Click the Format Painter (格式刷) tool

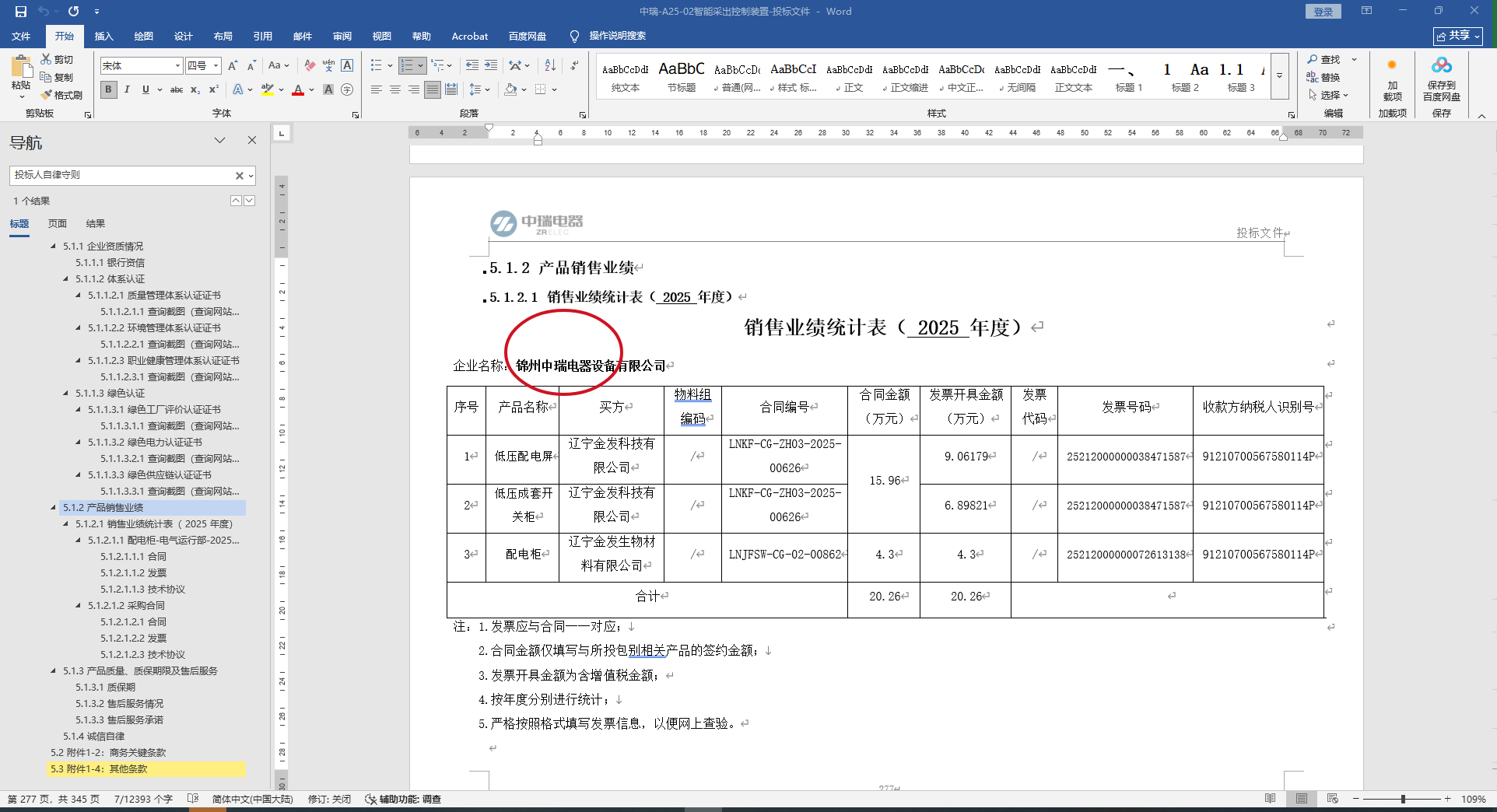(x=61, y=95)
